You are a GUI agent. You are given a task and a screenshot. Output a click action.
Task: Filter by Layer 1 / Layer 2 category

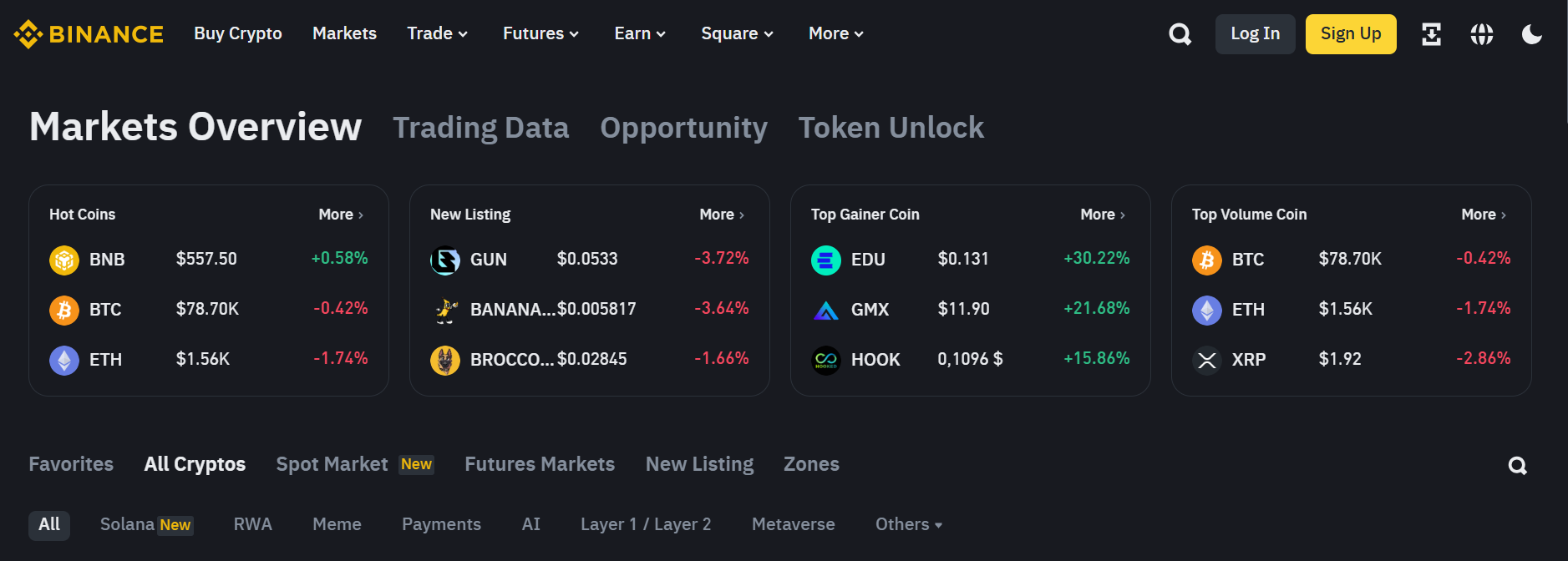coord(646,524)
